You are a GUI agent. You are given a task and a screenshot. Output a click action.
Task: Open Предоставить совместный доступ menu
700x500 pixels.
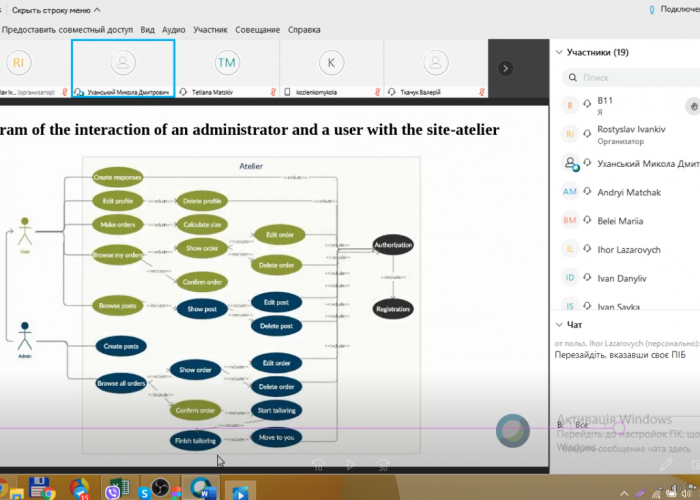pyautogui.click(x=68, y=30)
